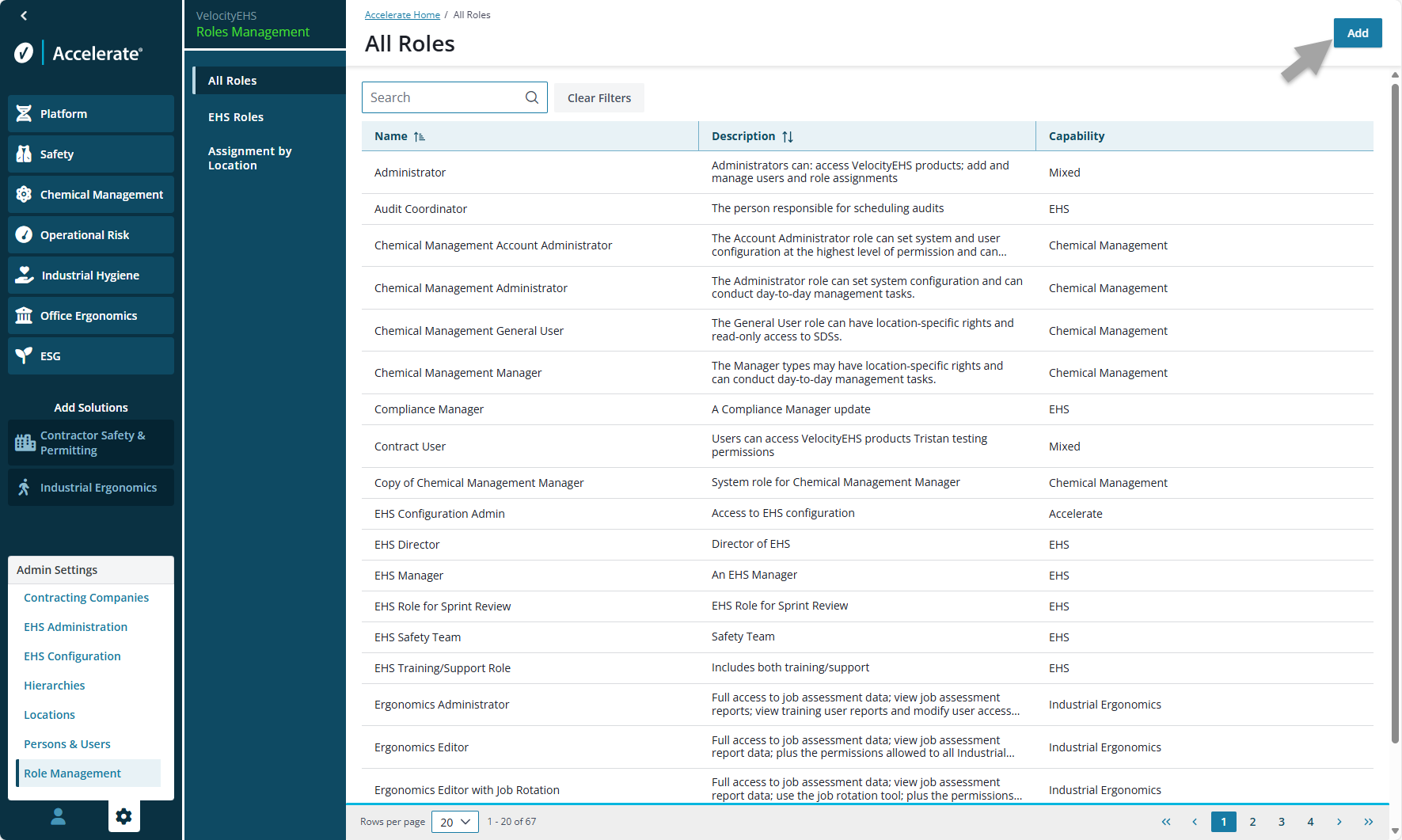Switch to EHS Roles tab
Image resolution: width=1402 pixels, height=840 pixels.
(x=236, y=117)
